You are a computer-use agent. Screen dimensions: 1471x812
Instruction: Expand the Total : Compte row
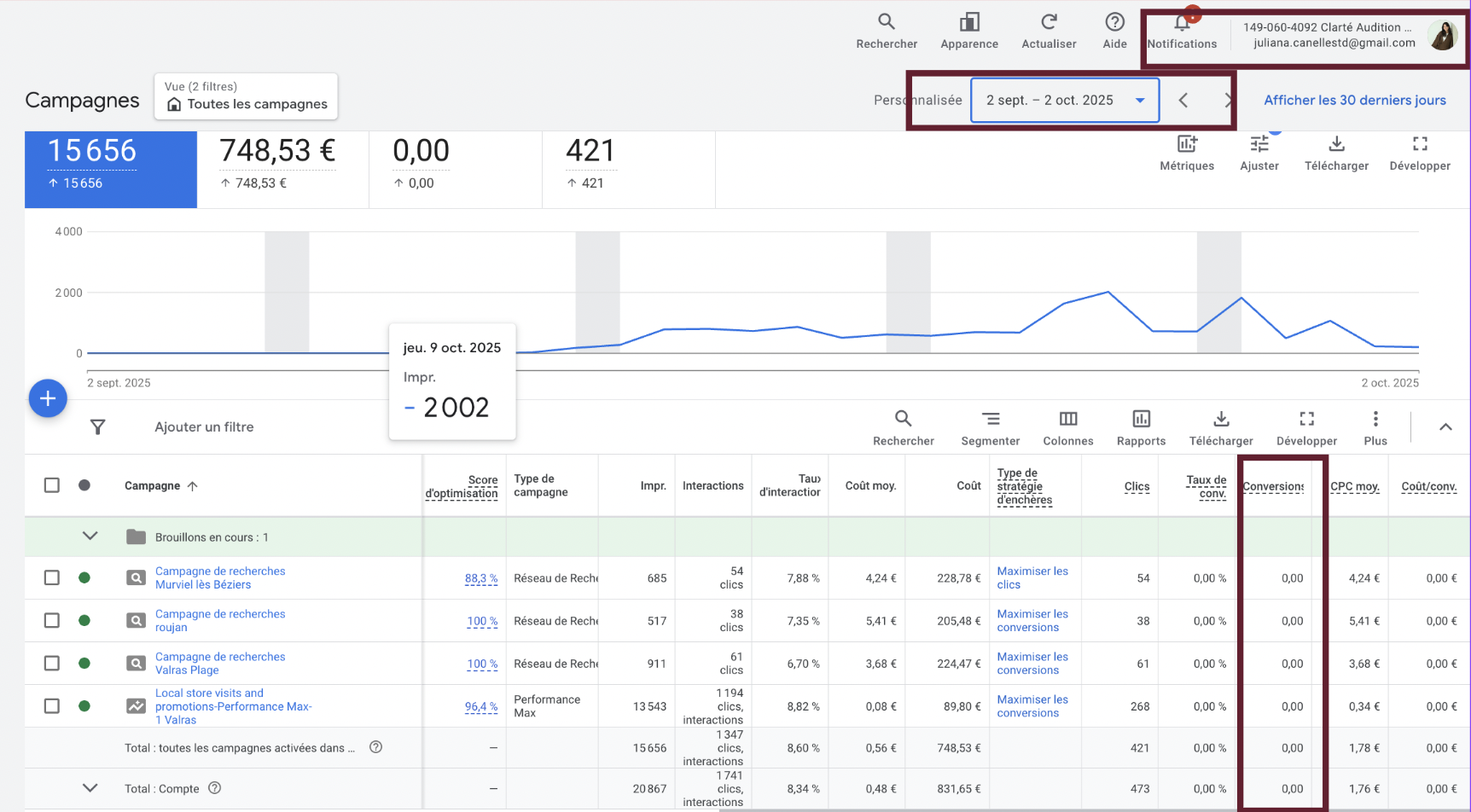point(90,787)
